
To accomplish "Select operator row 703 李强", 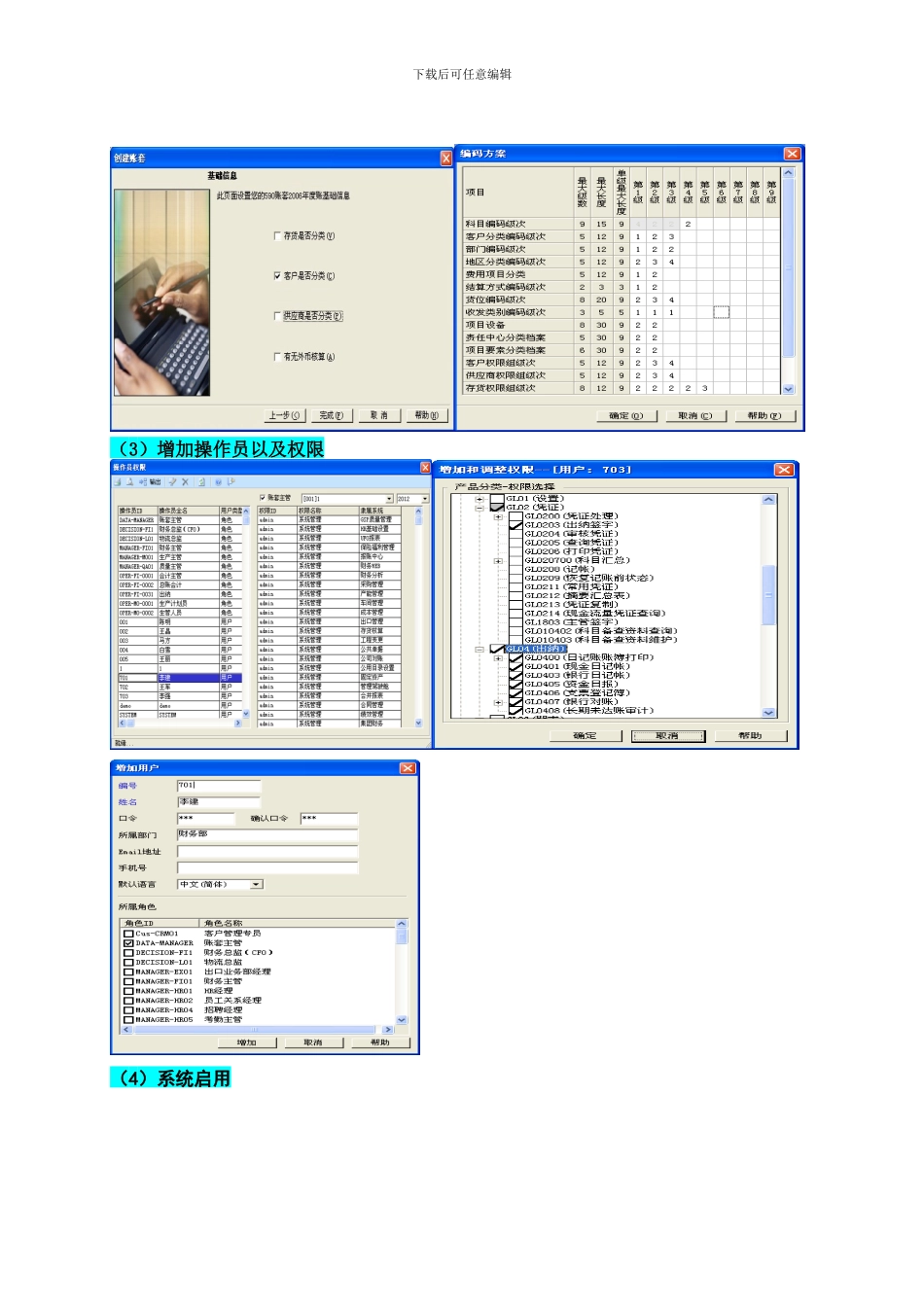I will [x=180, y=696].
